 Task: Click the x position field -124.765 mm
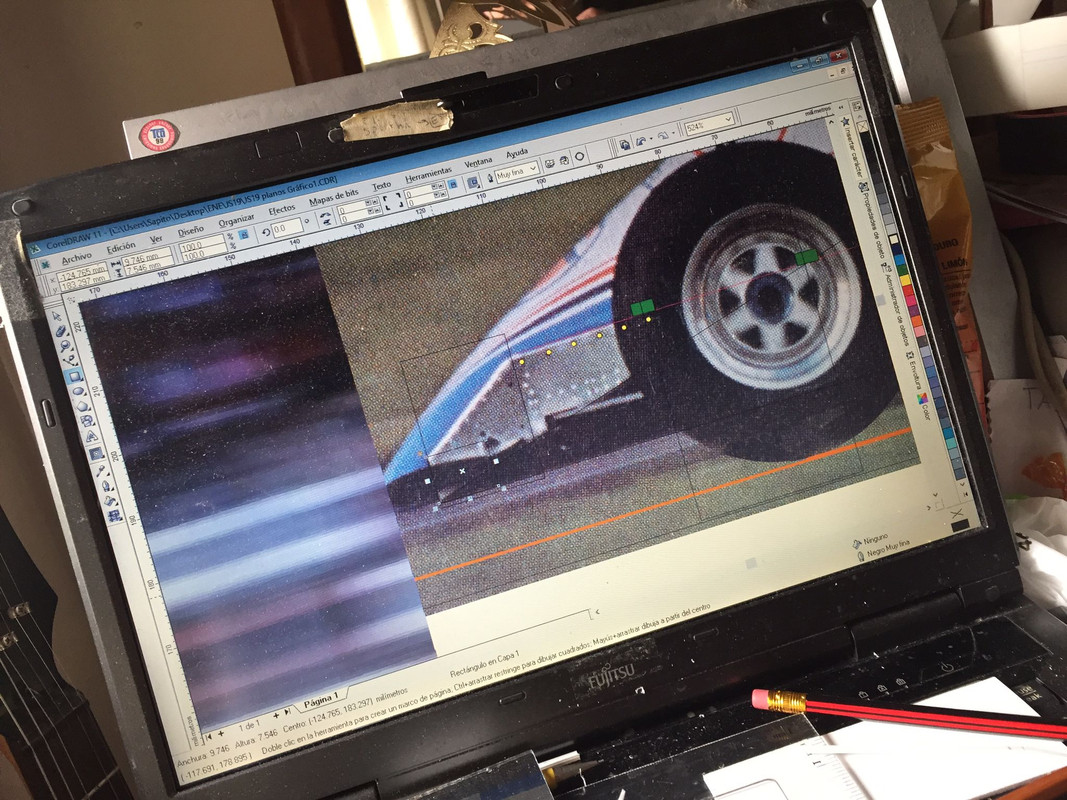82,273
